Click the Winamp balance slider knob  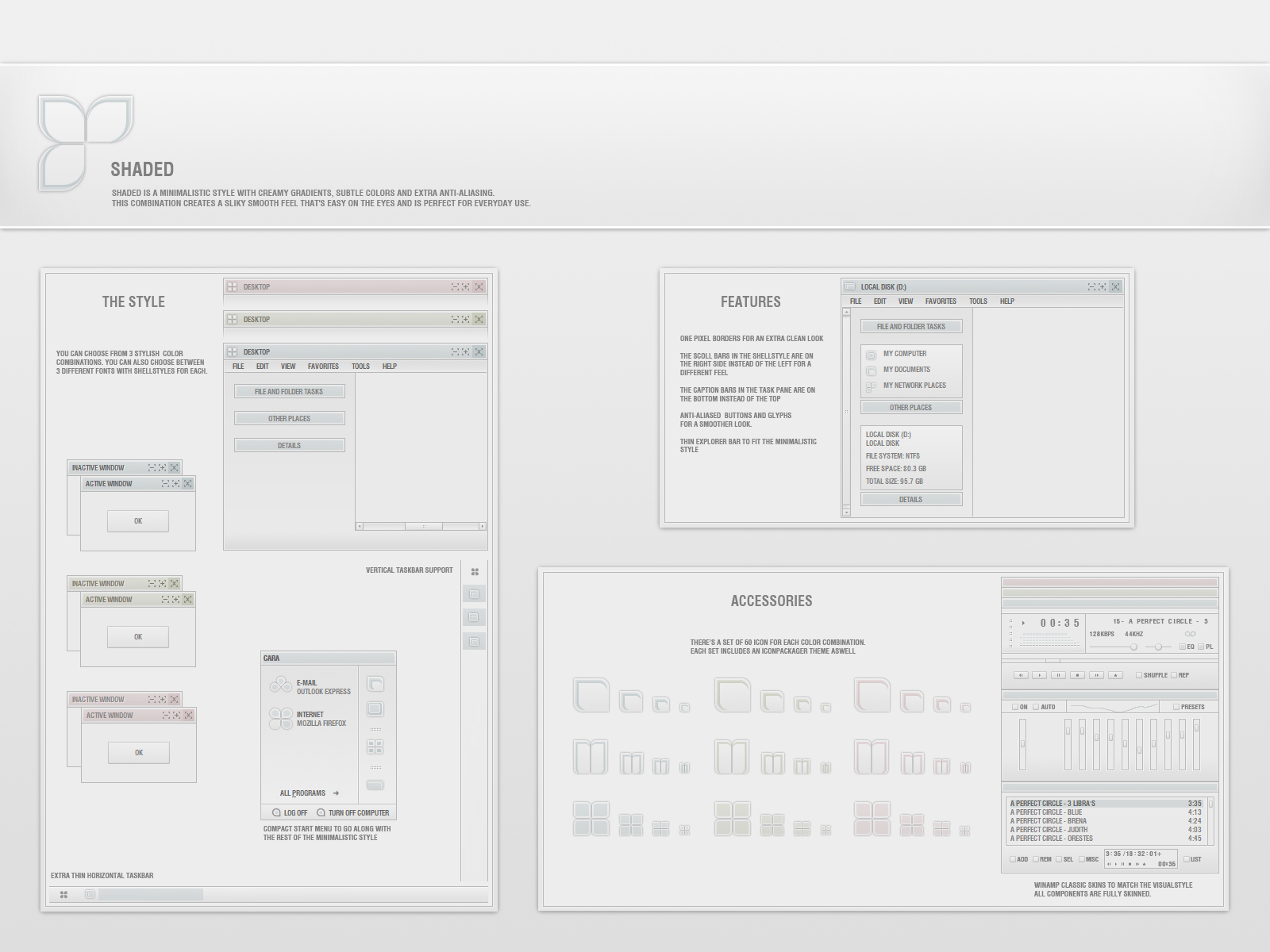coord(1158,647)
